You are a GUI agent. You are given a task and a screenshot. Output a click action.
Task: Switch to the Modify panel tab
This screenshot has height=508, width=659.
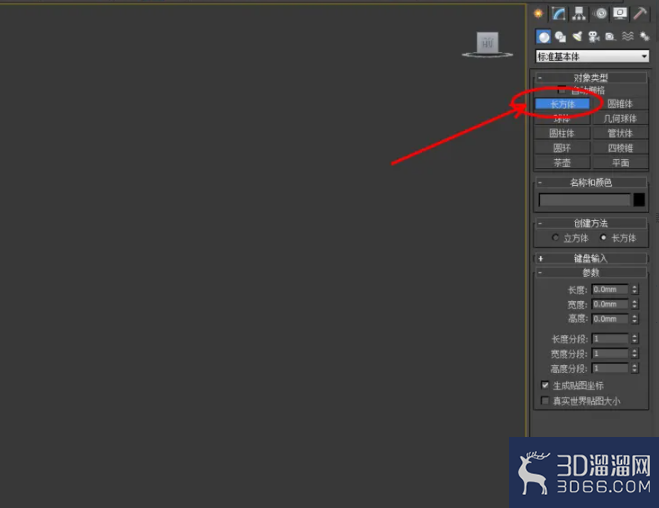(x=559, y=14)
